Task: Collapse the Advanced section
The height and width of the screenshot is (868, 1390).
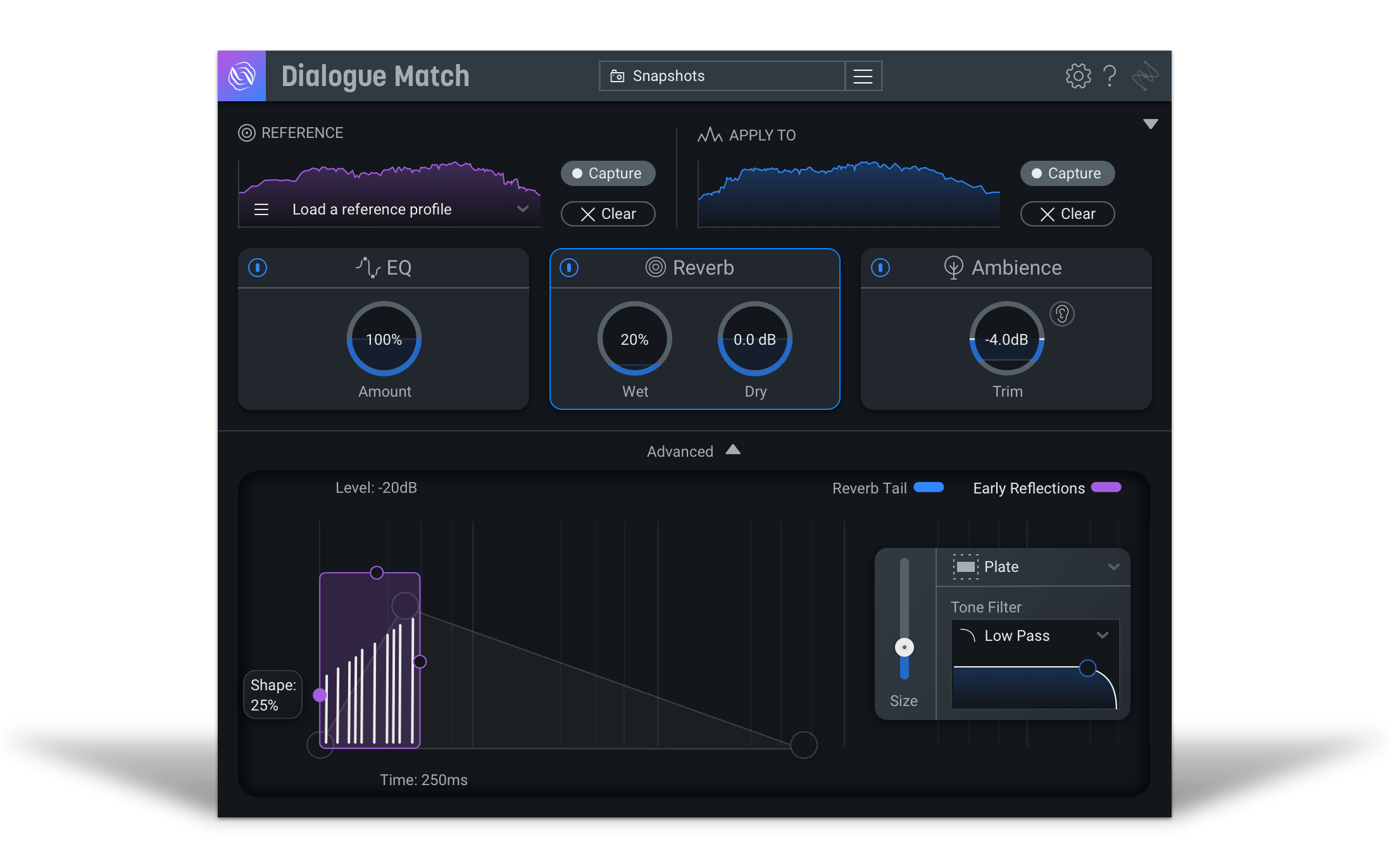Action: click(732, 450)
